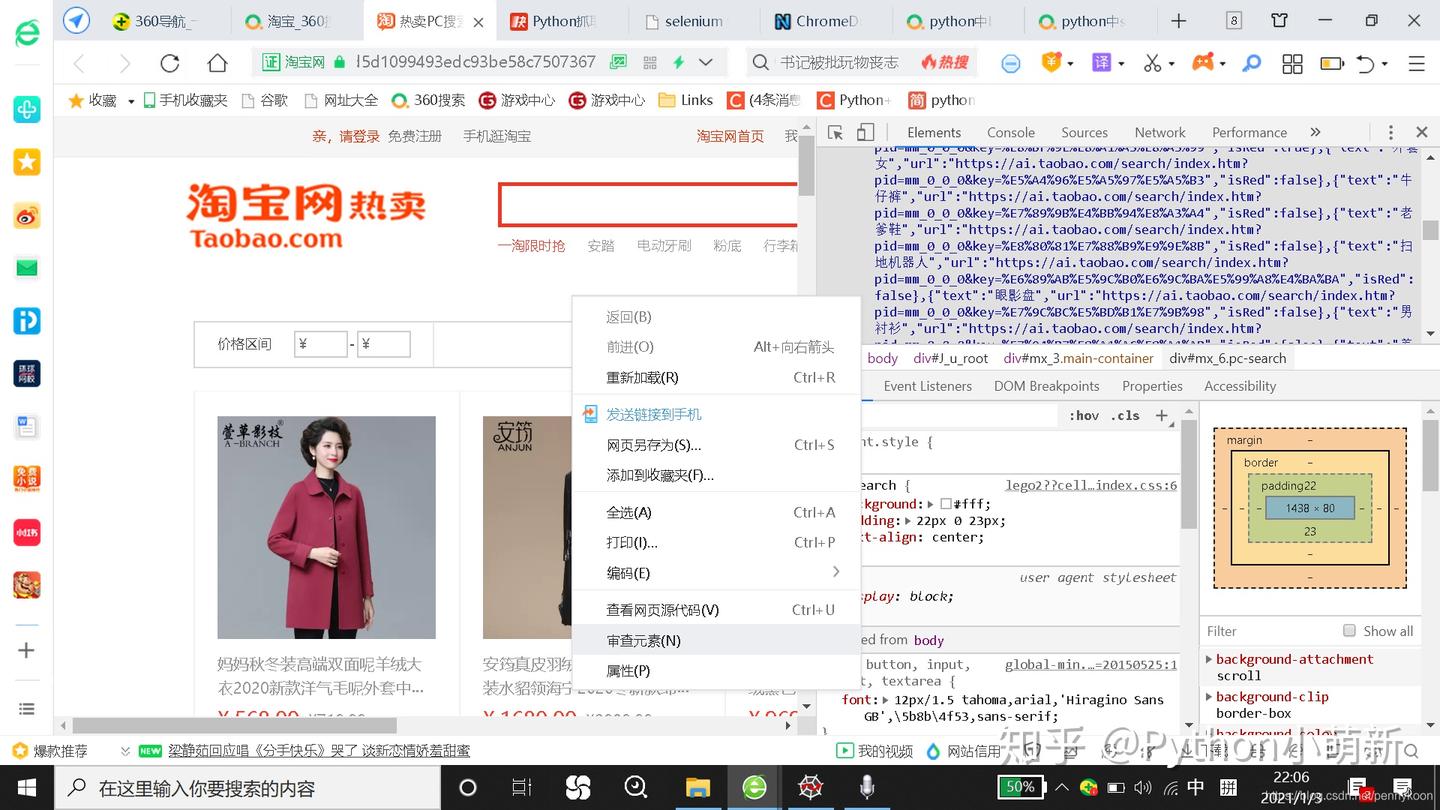The height and width of the screenshot is (810, 1440).
Task: Toggle the Show all checkbox
Action: pyautogui.click(x=1349, y=631)
